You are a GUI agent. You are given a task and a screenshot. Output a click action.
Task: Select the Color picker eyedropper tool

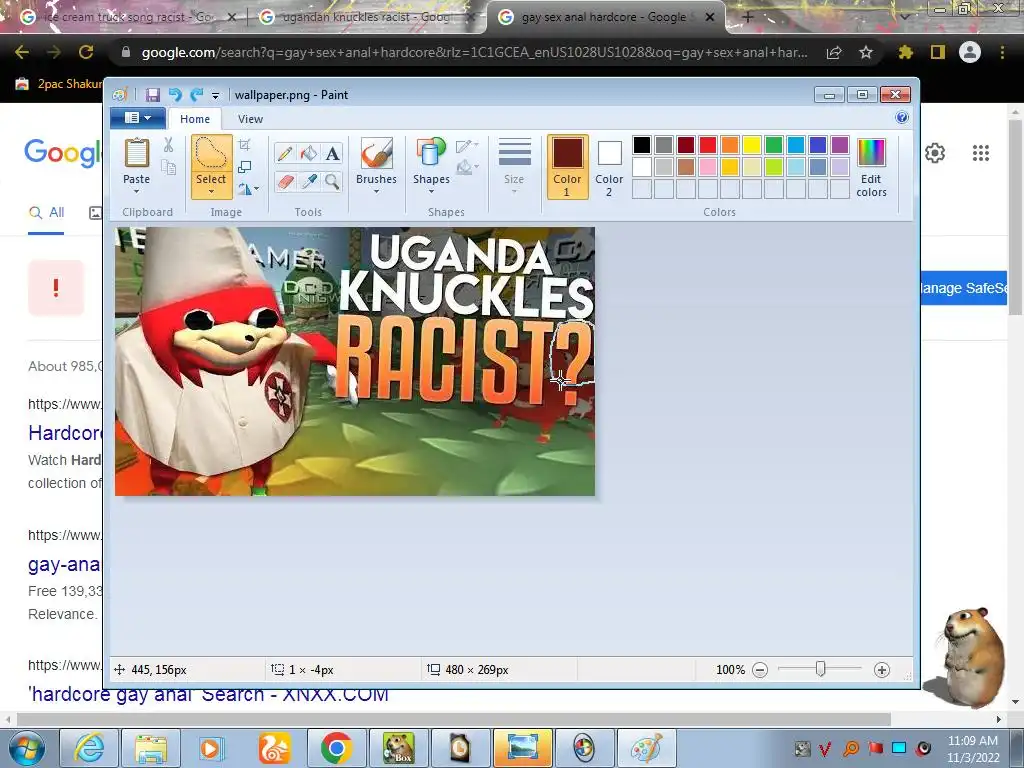308,181
